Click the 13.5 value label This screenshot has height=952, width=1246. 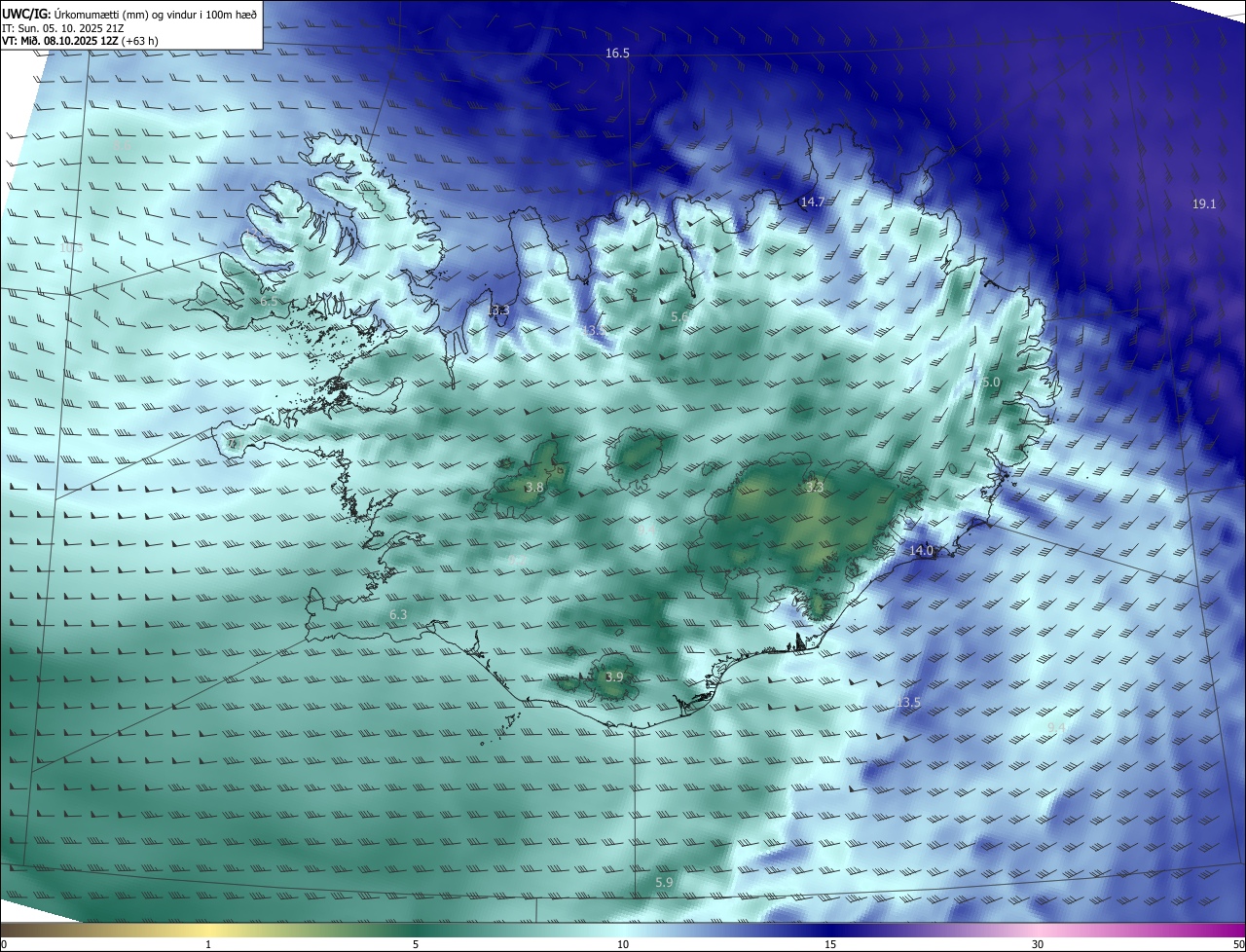coord(908,703)
